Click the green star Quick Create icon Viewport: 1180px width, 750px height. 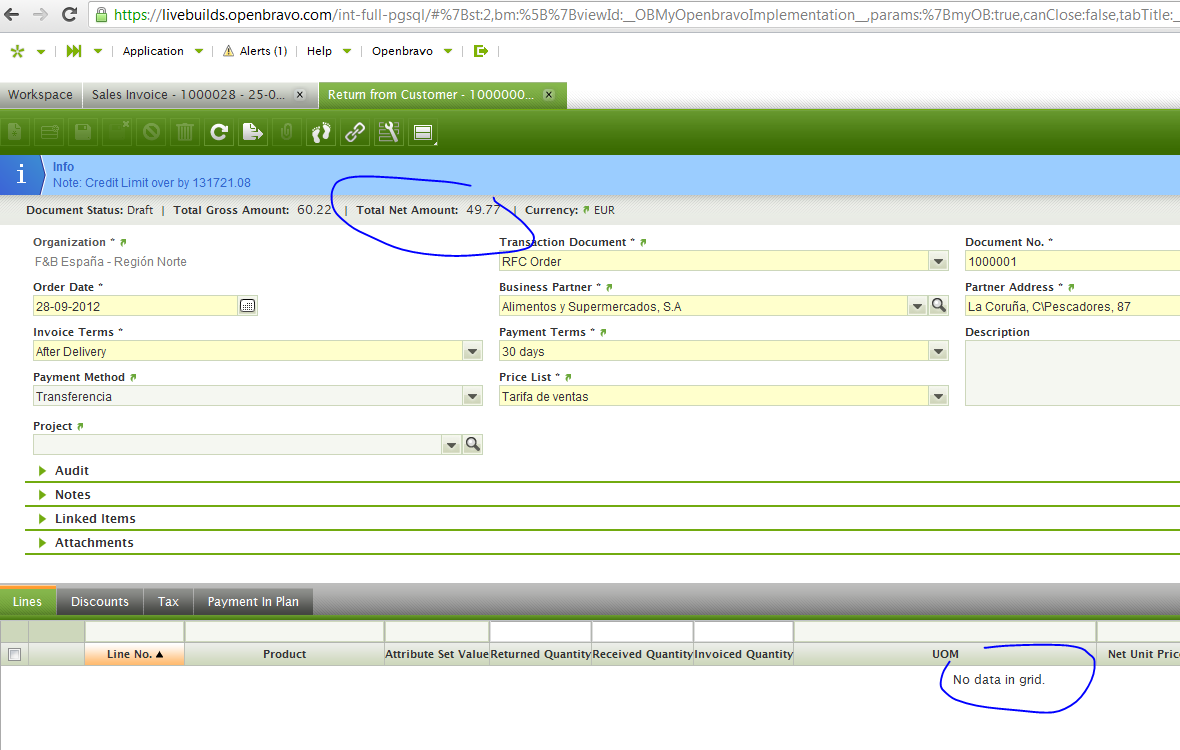click(x=17, y=51)
